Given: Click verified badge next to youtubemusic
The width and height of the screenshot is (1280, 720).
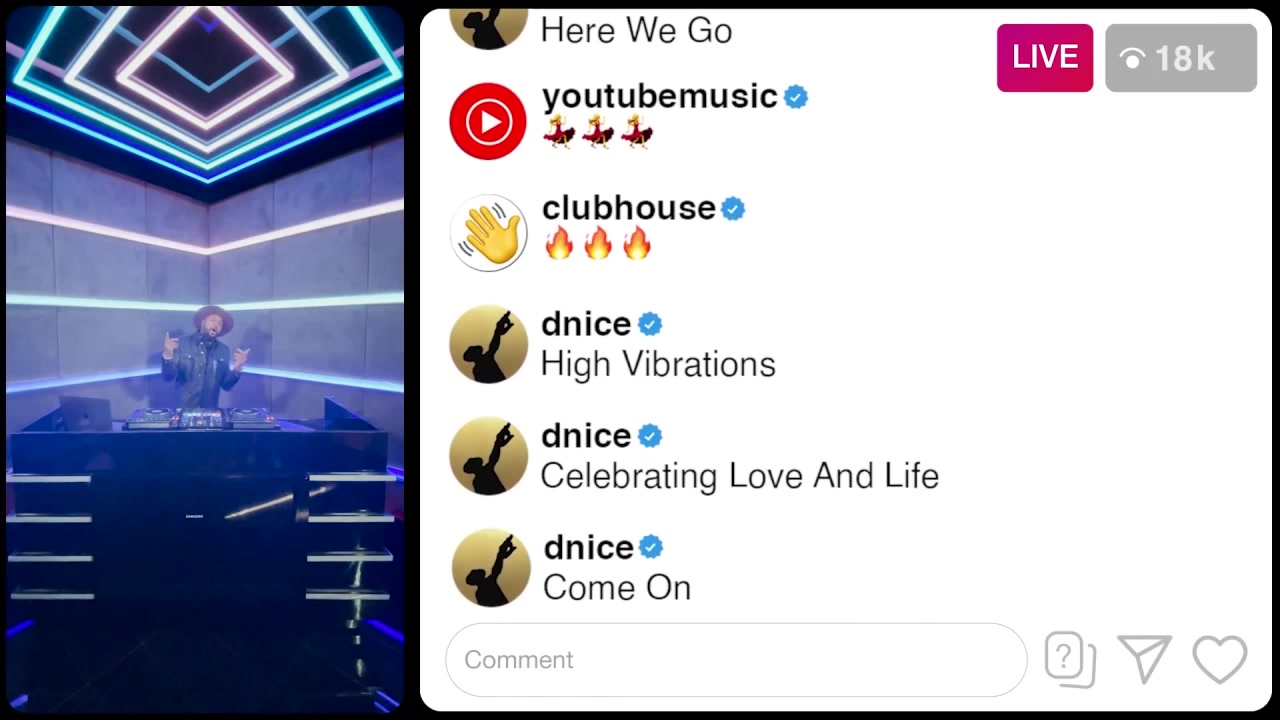Looking at the screenshot, I should pos(796,97).
